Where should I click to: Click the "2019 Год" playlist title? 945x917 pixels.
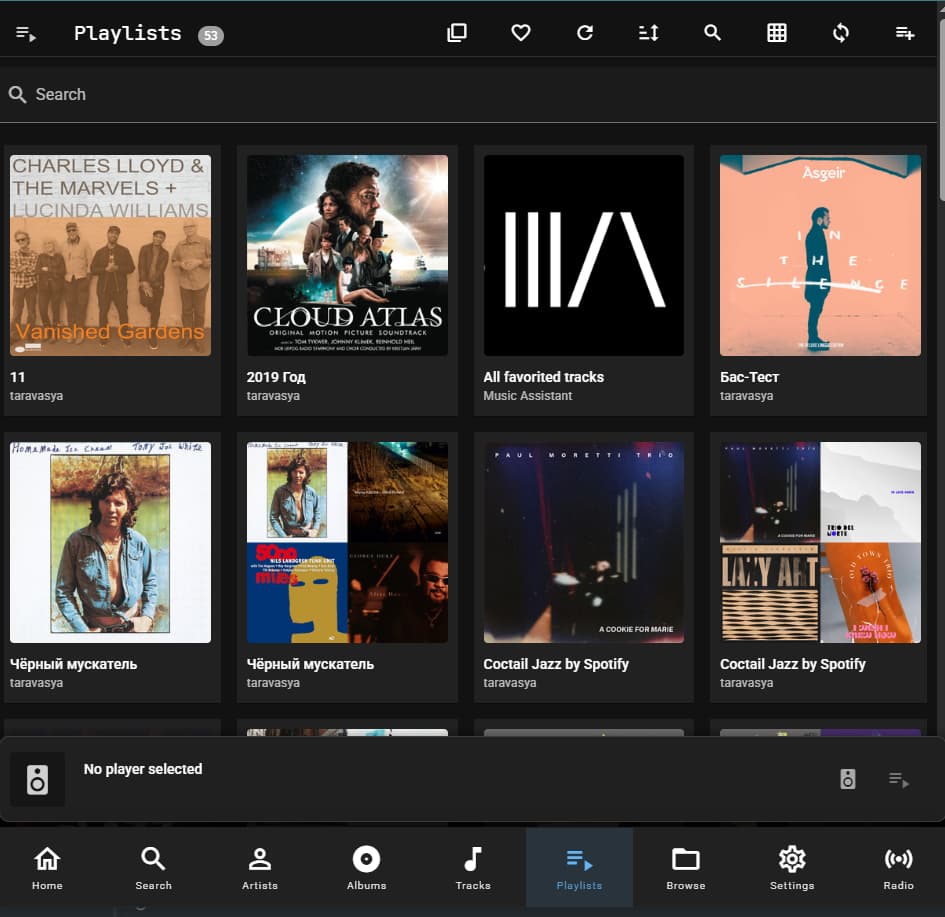click(276, 377)
